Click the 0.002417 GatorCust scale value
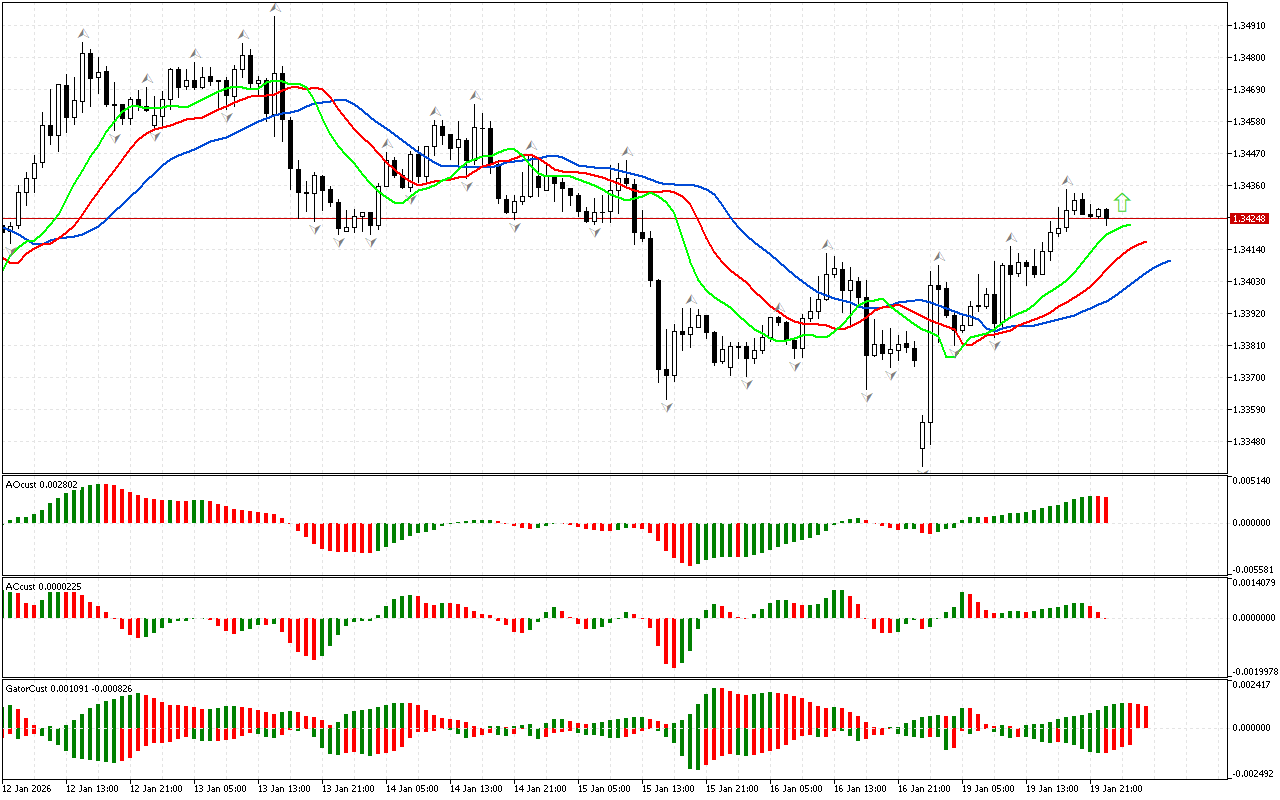The width and height of the screenshot is (1280, 800). click(1251, 685)
